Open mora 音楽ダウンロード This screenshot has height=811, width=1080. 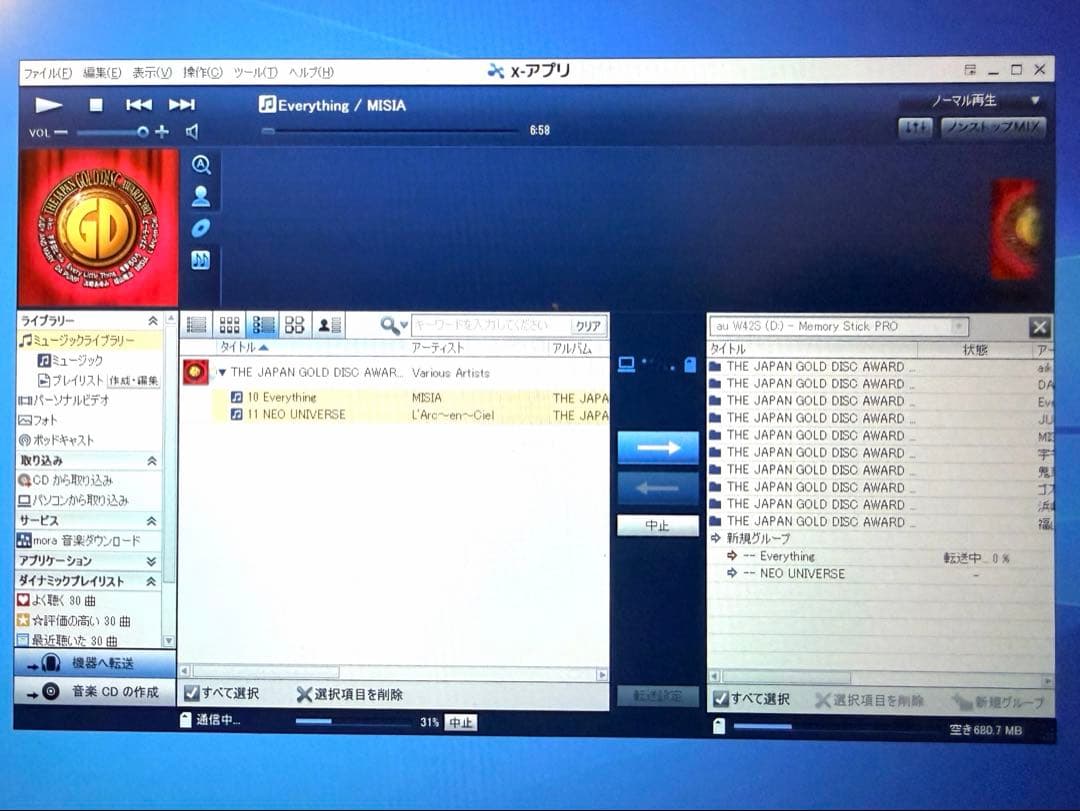pos(79,541)
